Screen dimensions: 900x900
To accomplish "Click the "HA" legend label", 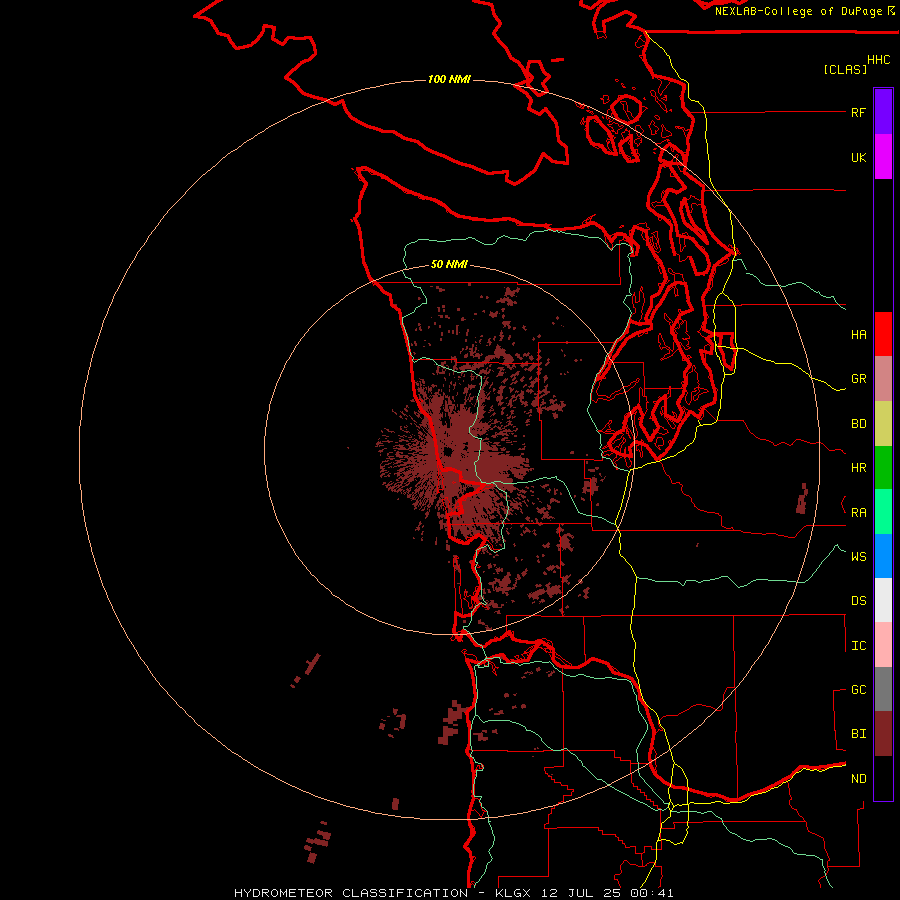I will pos(858,334).
